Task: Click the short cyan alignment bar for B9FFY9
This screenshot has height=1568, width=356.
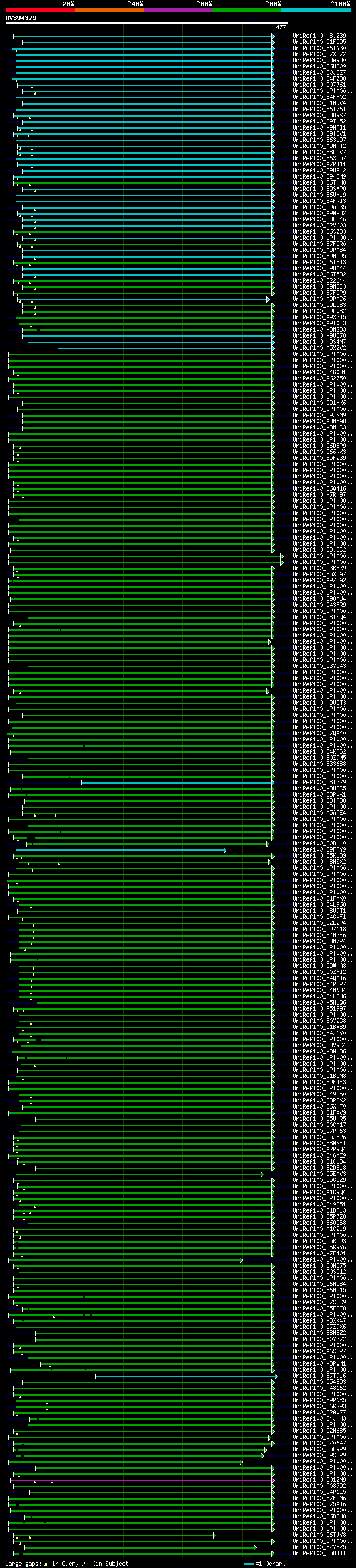Action: pyautogui.click(x=121, y=850)
